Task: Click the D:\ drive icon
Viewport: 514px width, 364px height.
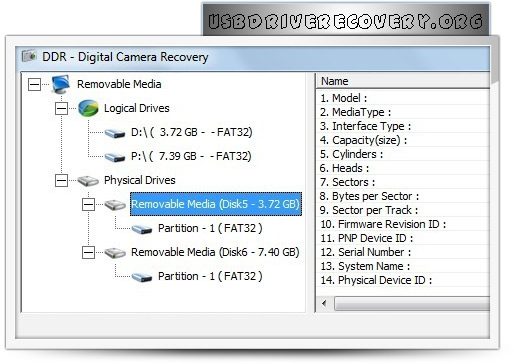Action: (115, 133)
